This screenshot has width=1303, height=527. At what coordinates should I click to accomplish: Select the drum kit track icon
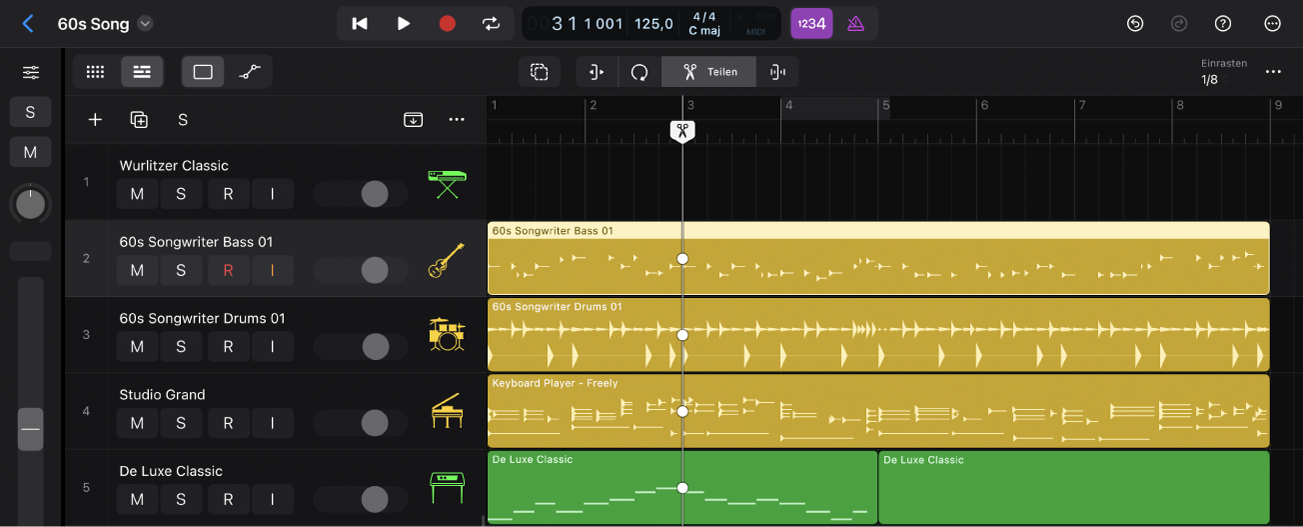446,334
